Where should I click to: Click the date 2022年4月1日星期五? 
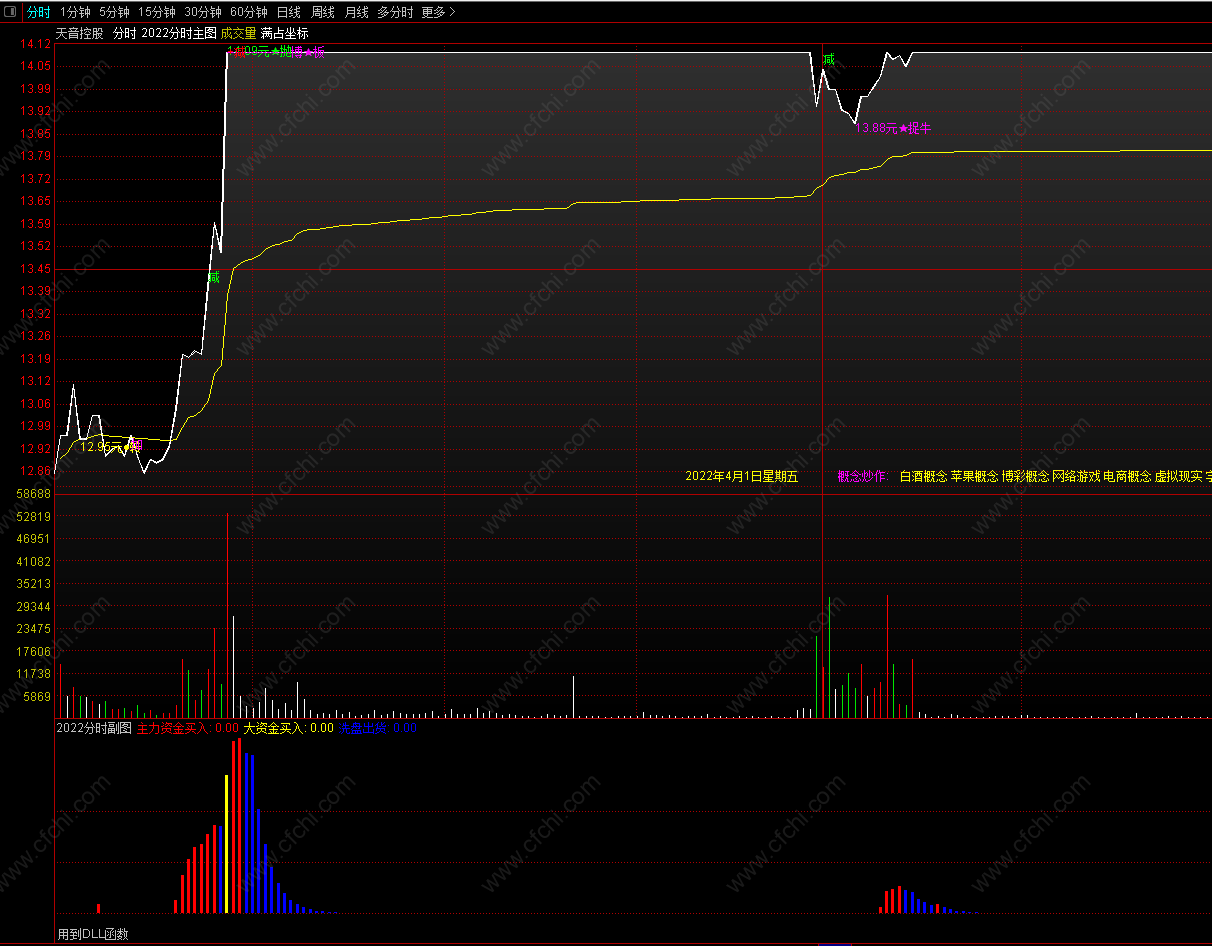[x=742, y=476]
